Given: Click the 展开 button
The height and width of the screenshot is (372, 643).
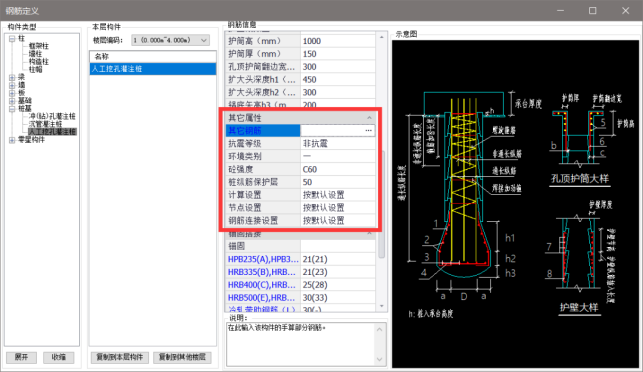Looking at the screenshot, I should (21, 357).
